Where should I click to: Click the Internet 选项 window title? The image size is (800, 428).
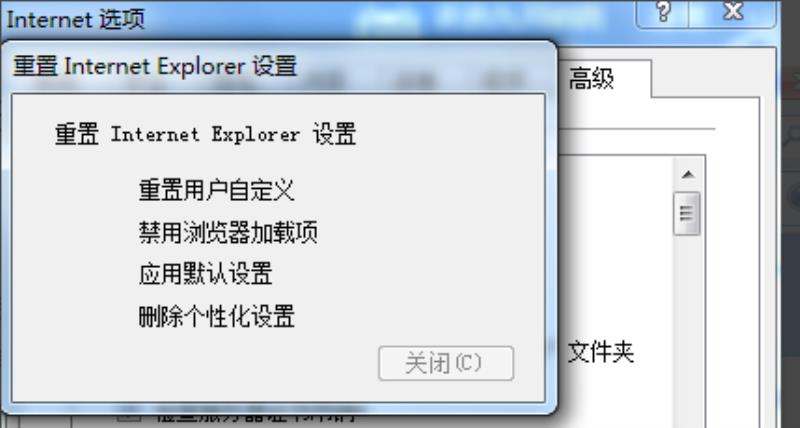pos(76,19)
